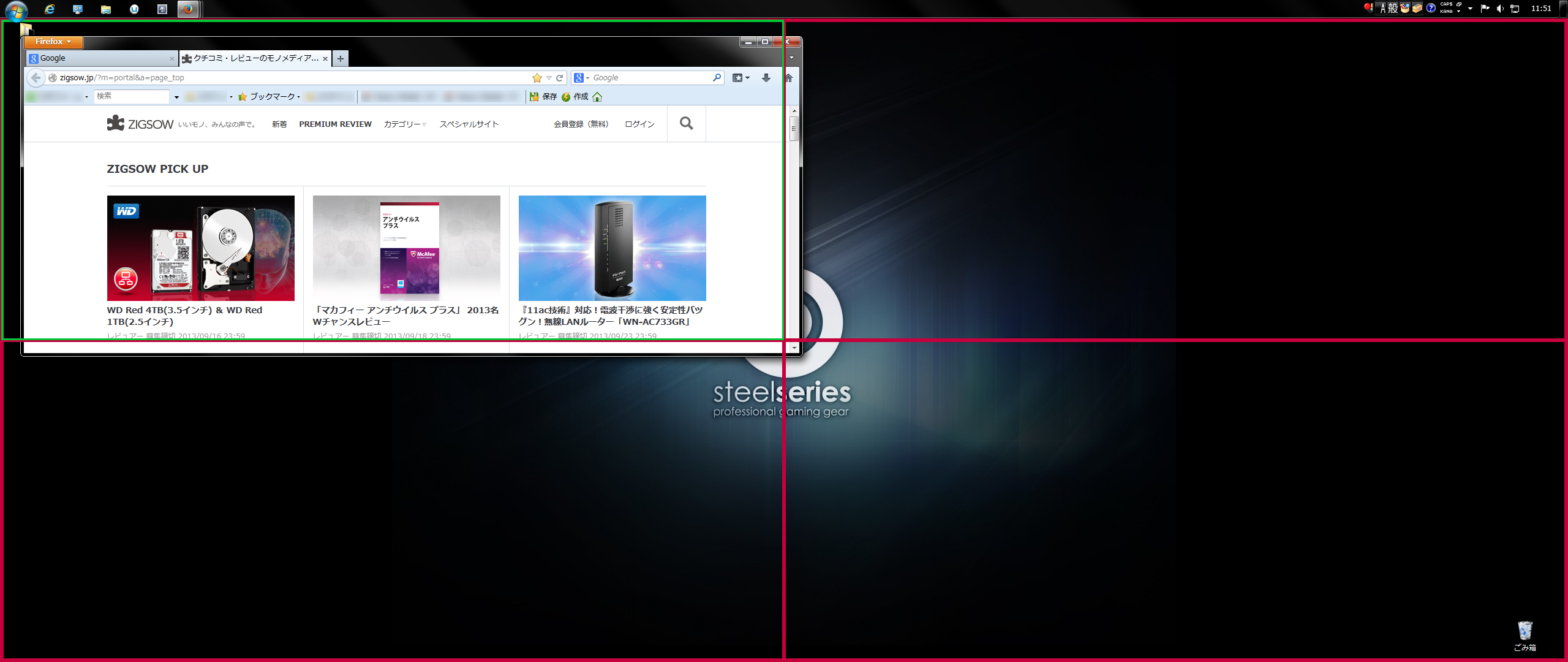Click the magnifier icon on the ZIGSOW header
This screenshot has width=1568, height=662.
(686, 123)
